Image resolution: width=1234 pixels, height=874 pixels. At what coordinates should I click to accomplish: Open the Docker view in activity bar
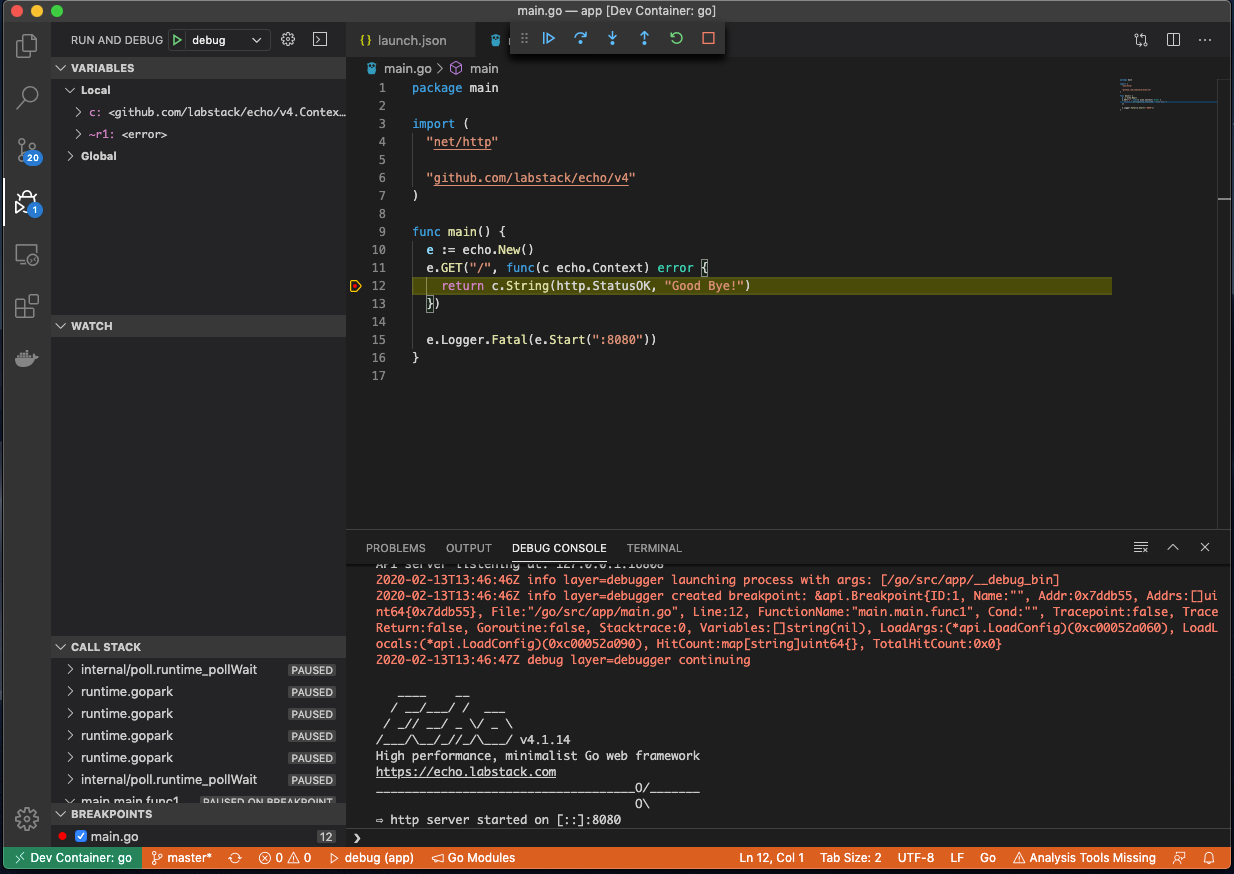[27, 359]
